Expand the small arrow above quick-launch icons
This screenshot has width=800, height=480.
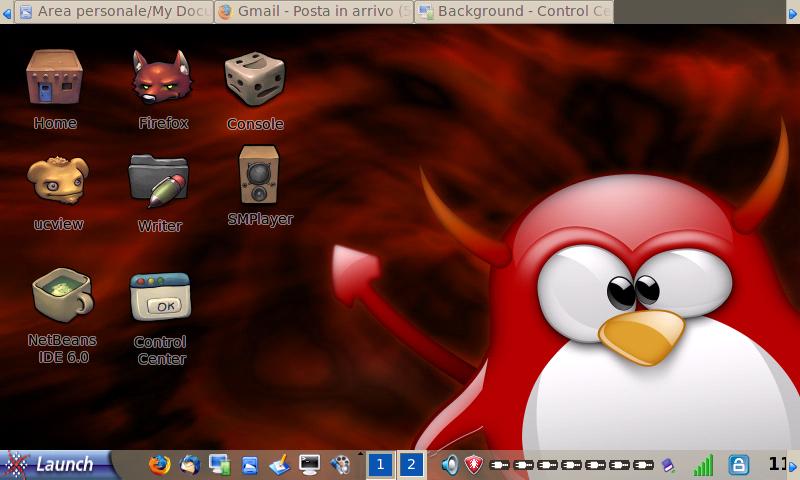(361, 453)
